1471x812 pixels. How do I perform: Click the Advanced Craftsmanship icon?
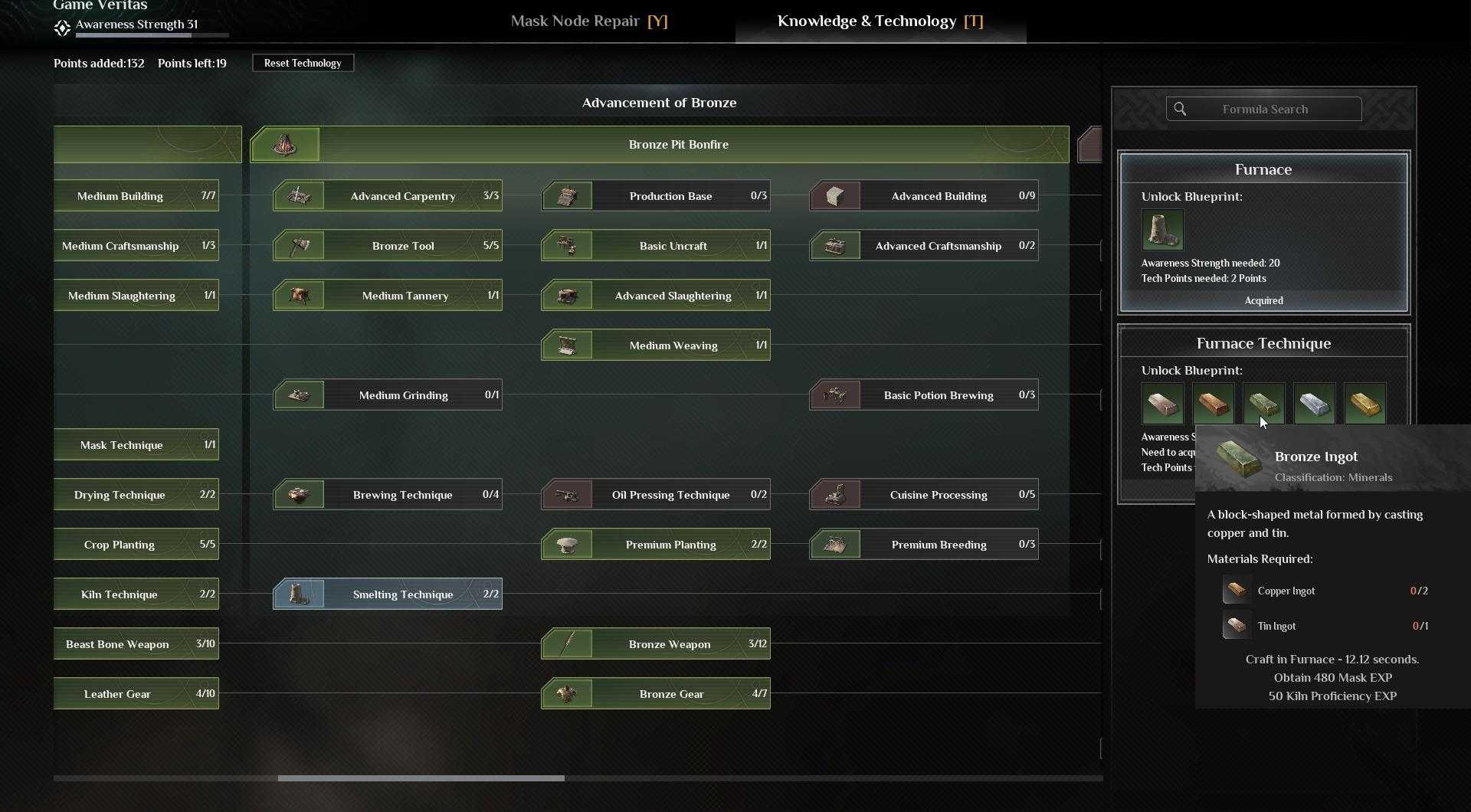tap(835, 246)
